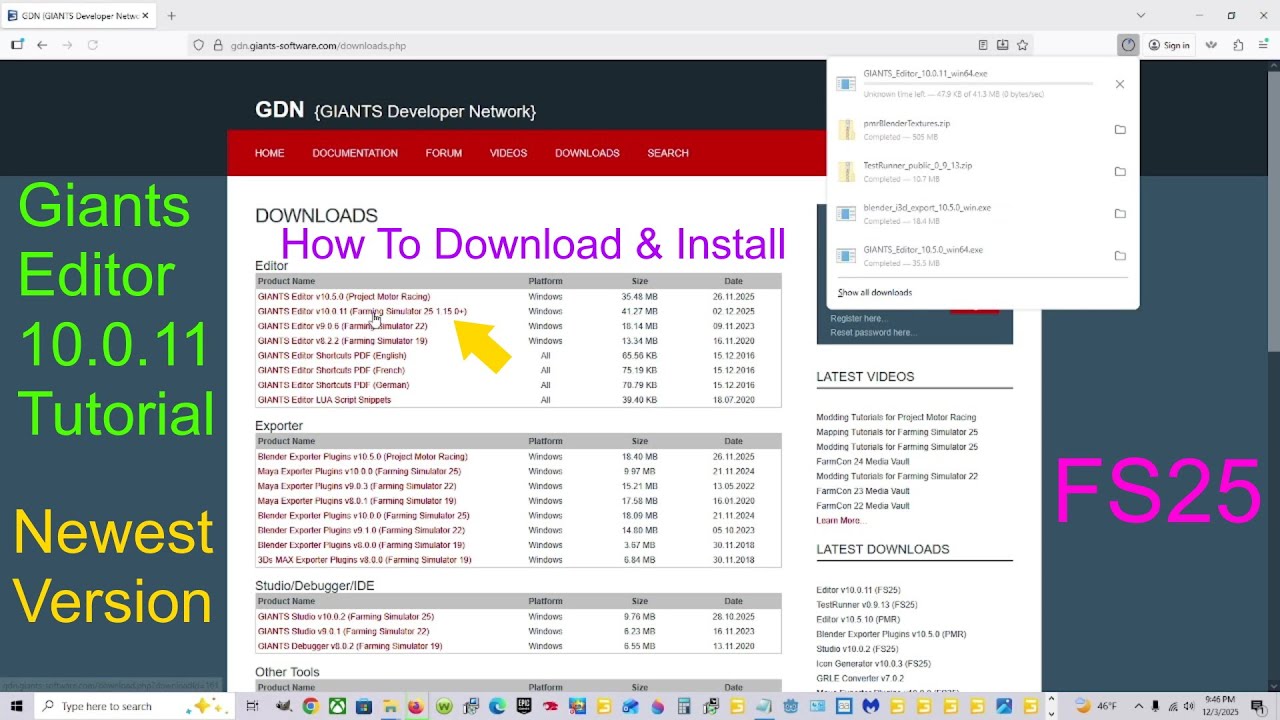This screenshot has width=1280, height=720.
Task: Download GIANTS Editor v10.0.11 (Farming Simulator 25)
Action: click(362, 311)
